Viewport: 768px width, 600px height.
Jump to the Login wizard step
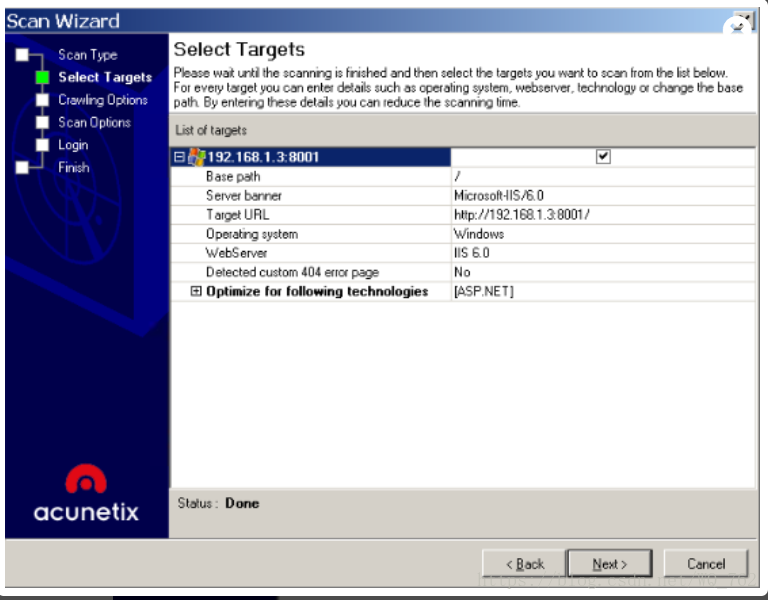coord(73,145)
